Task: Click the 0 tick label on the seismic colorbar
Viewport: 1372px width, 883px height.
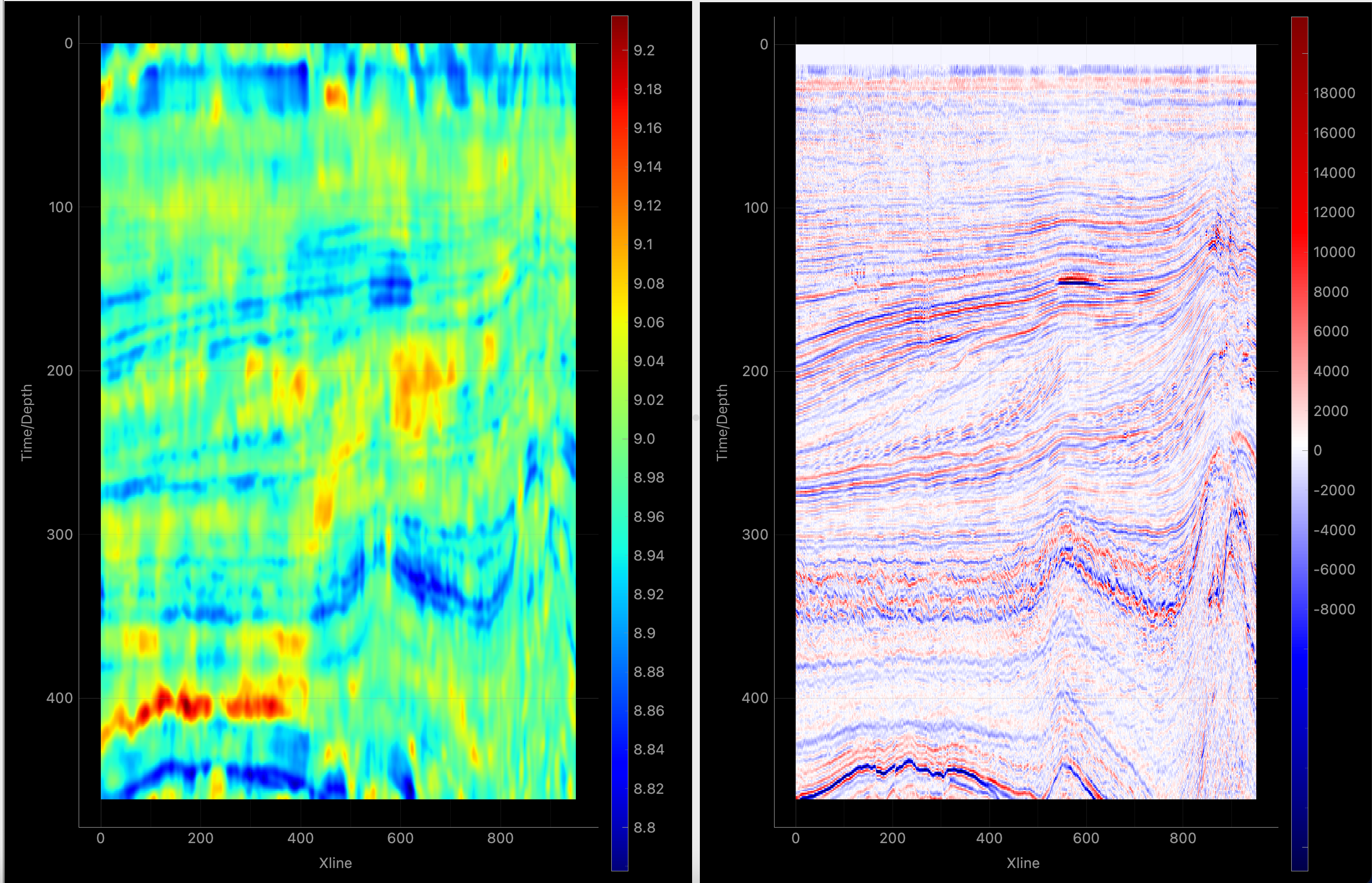Action: pyautogui.click(x=1318, y=451)
